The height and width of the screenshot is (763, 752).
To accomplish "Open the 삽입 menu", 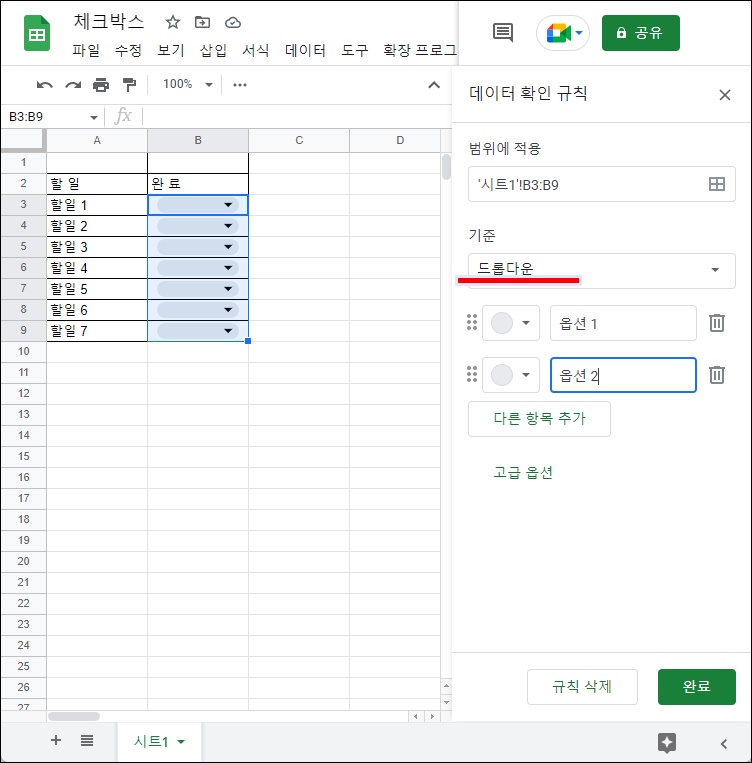I will pyautogui.click(x=213, y=50).
